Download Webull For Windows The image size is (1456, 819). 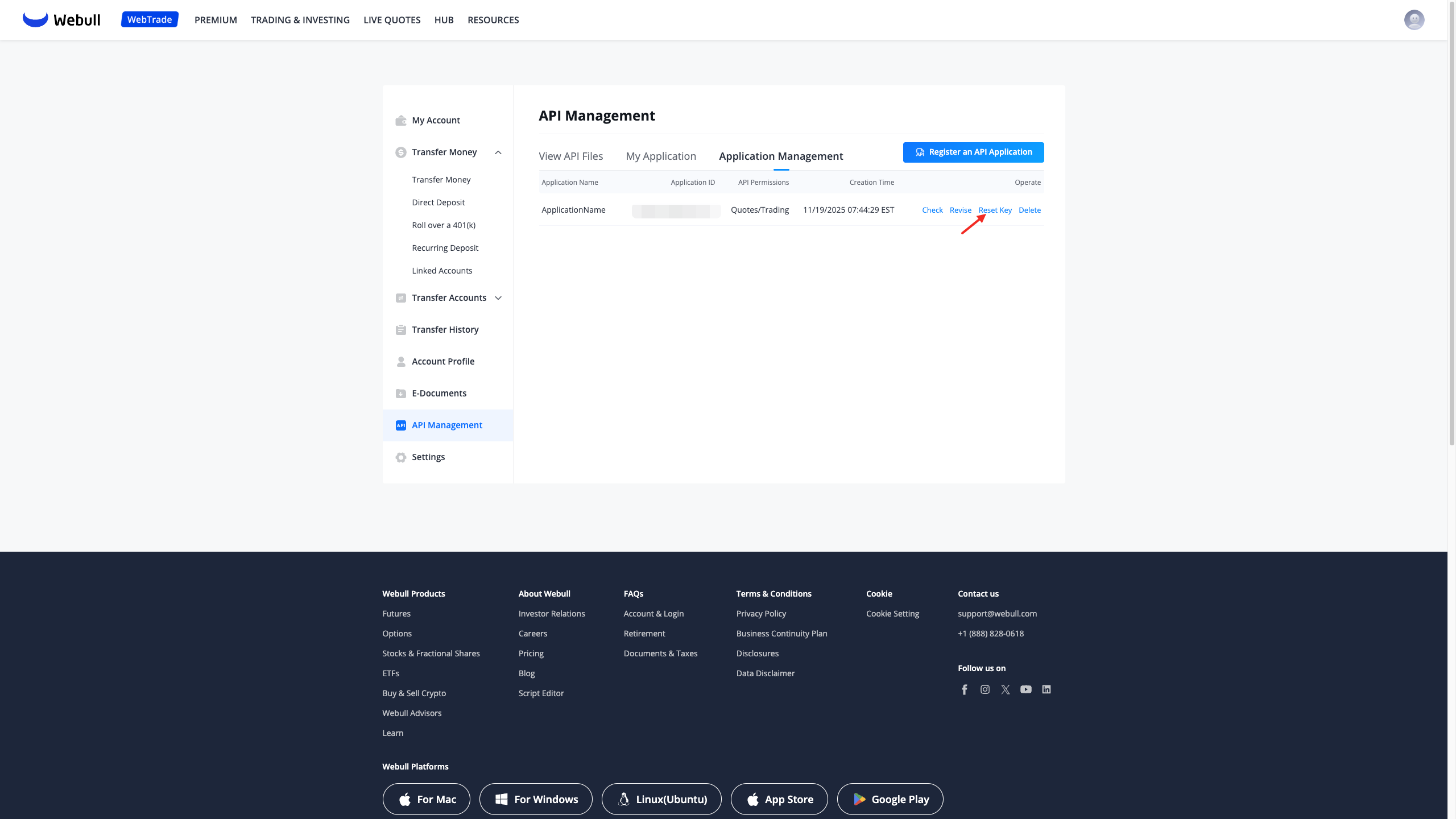click(536, 799)
